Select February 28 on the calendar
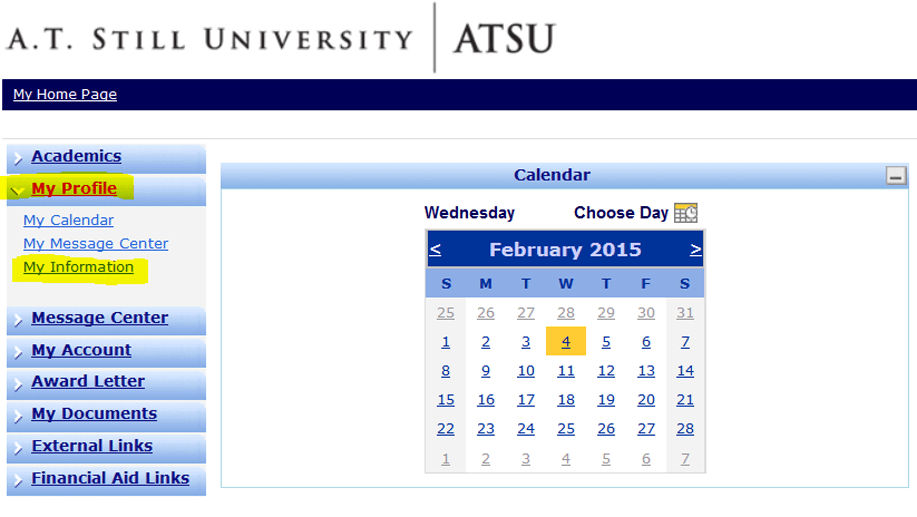917x517 pixels. coord(685,429)
